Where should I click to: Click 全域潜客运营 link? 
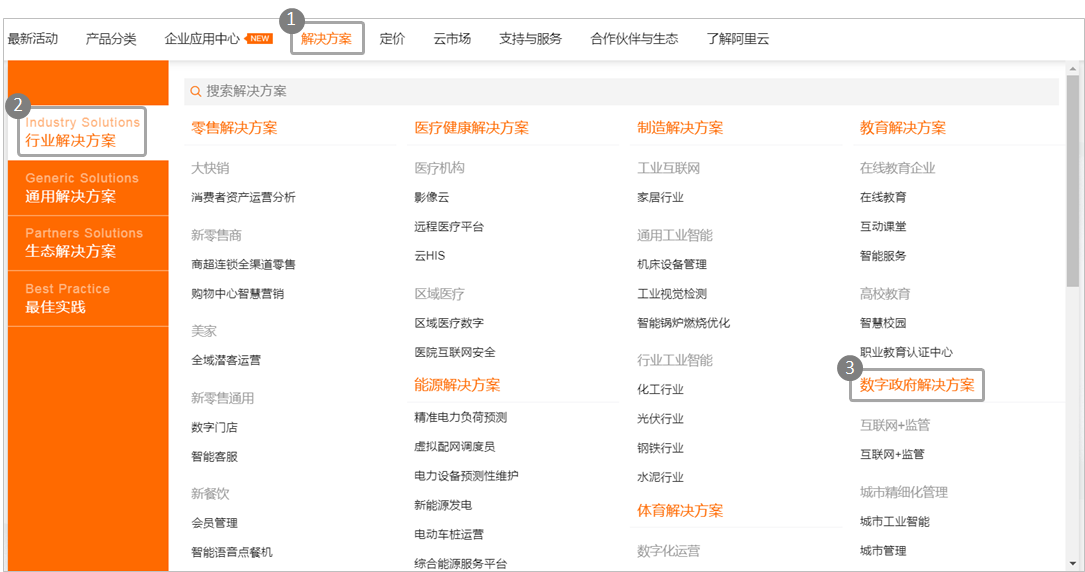point(226,360)
